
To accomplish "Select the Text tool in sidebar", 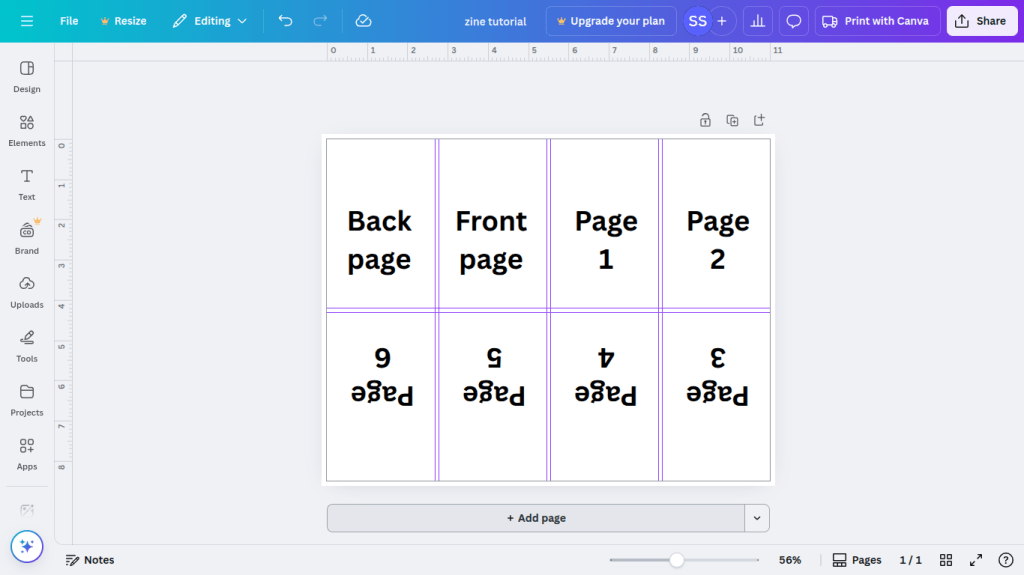I will [x=27, y=184].
